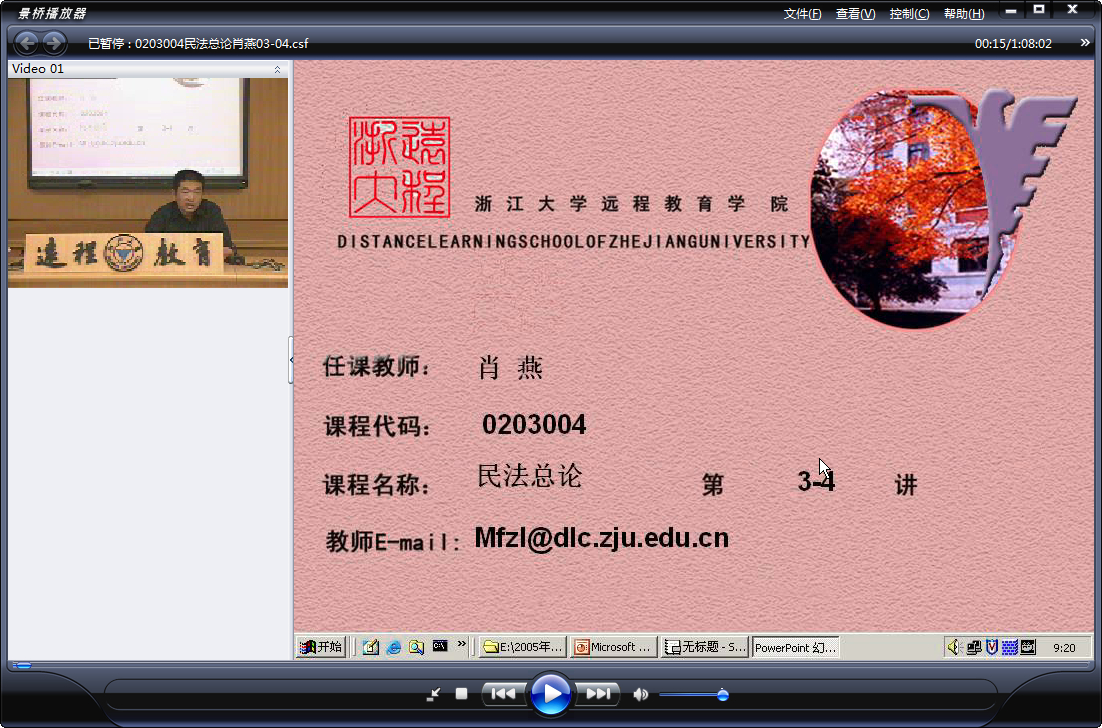Minimize the 景桥播放器 window
Image resolution: width=1102 pixels, height=728 pixels.
[1011, 11]
